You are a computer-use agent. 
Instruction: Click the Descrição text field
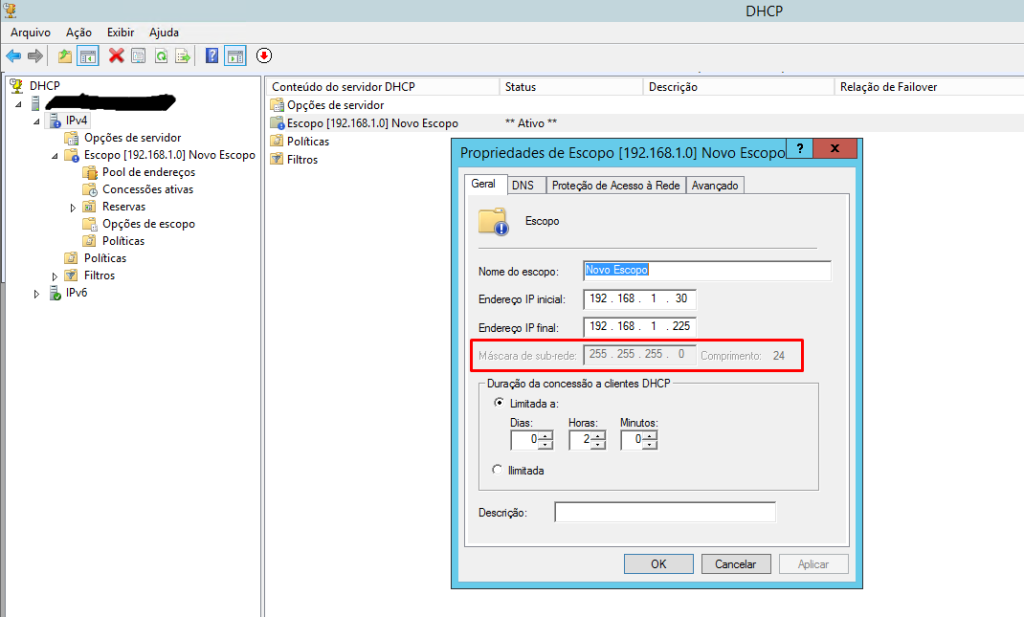(x=665, y=512)
